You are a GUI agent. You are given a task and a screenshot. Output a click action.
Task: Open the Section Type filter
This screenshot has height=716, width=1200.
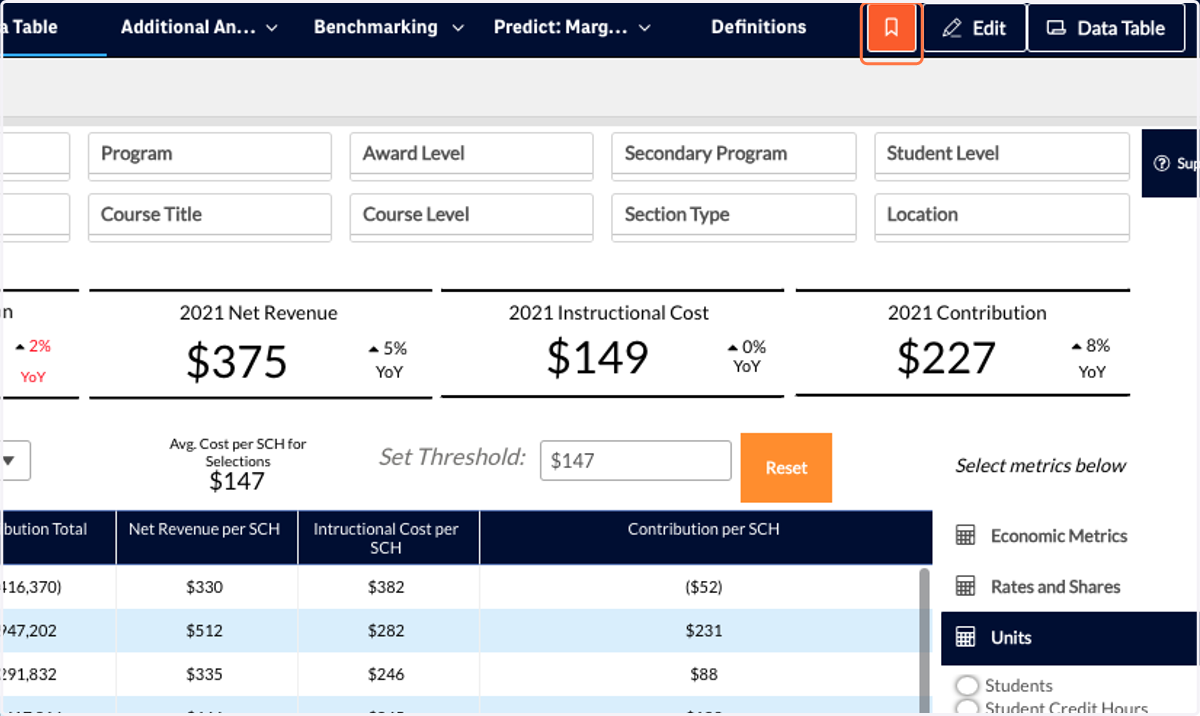coord(734,216)
